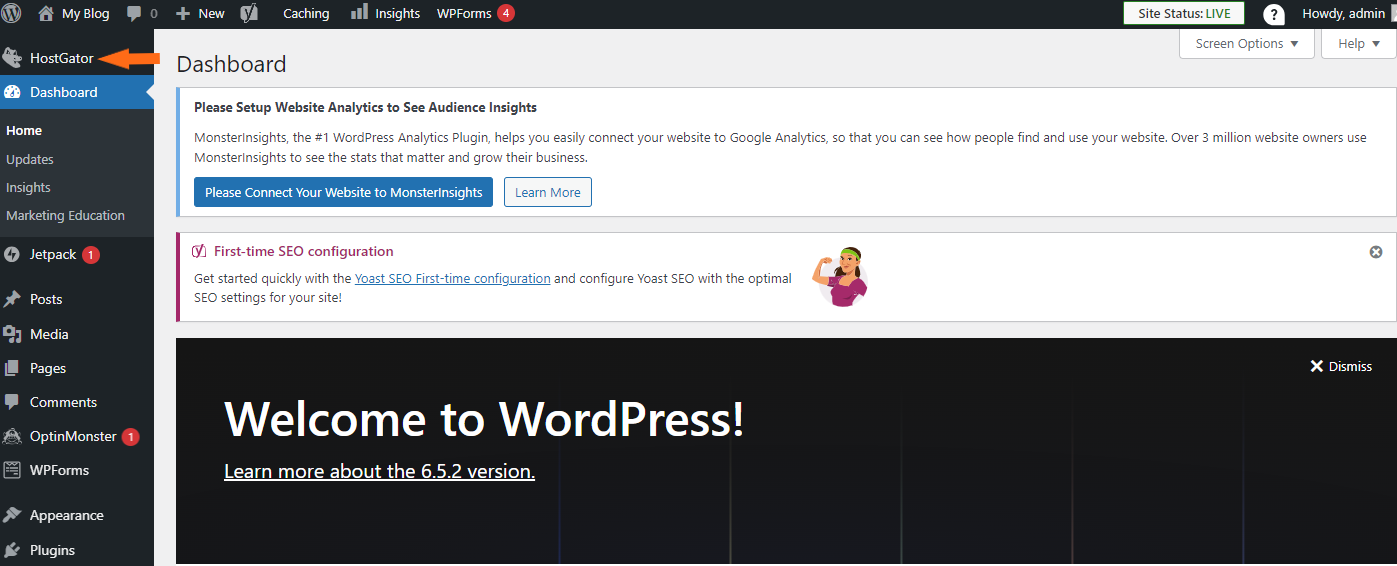Screen dimensions: 1397x566
Task: Click the OptinMonster notification badge
Action: (131, 437)
